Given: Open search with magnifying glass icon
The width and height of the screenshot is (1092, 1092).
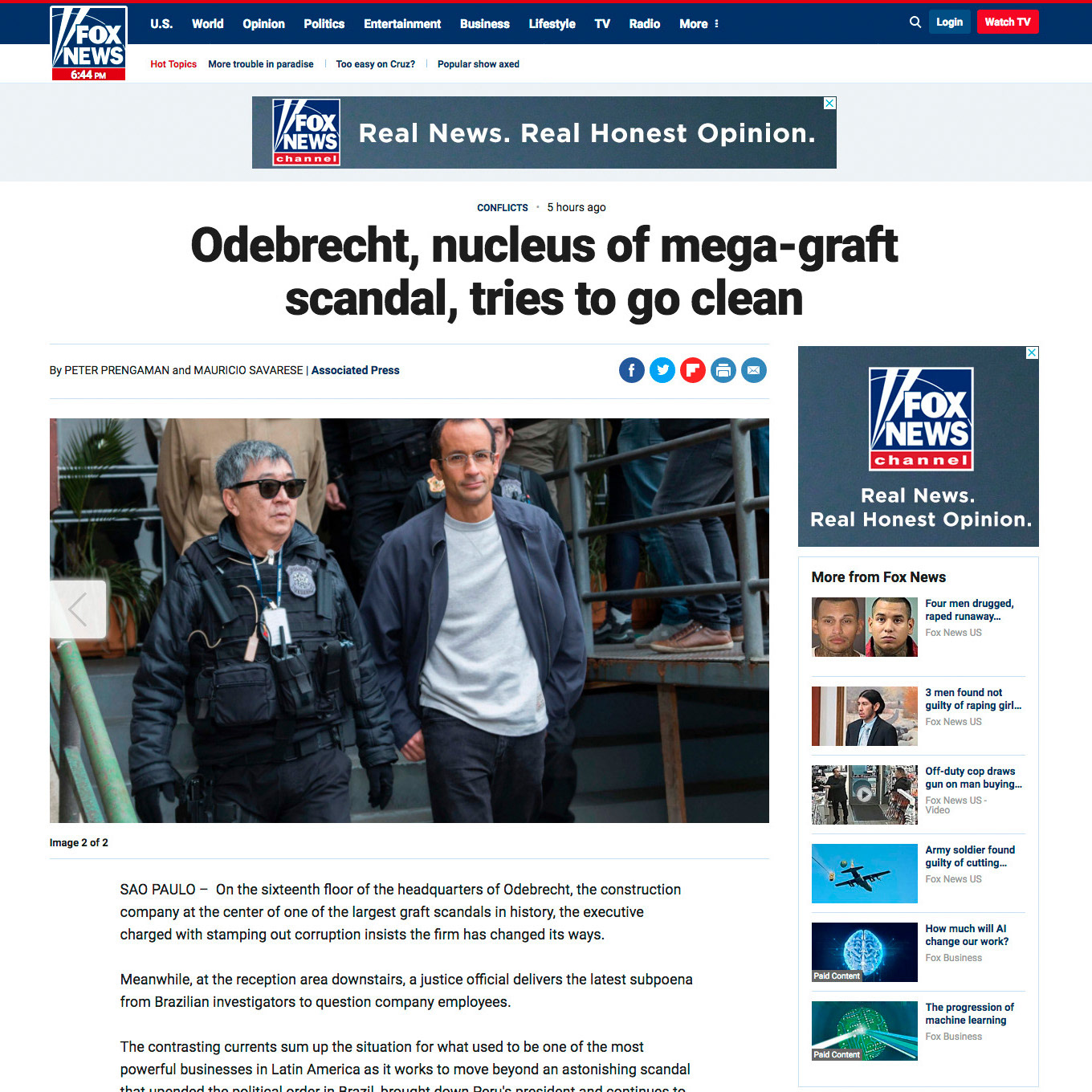Looking at the screenshot, I should tap(915, 22).
